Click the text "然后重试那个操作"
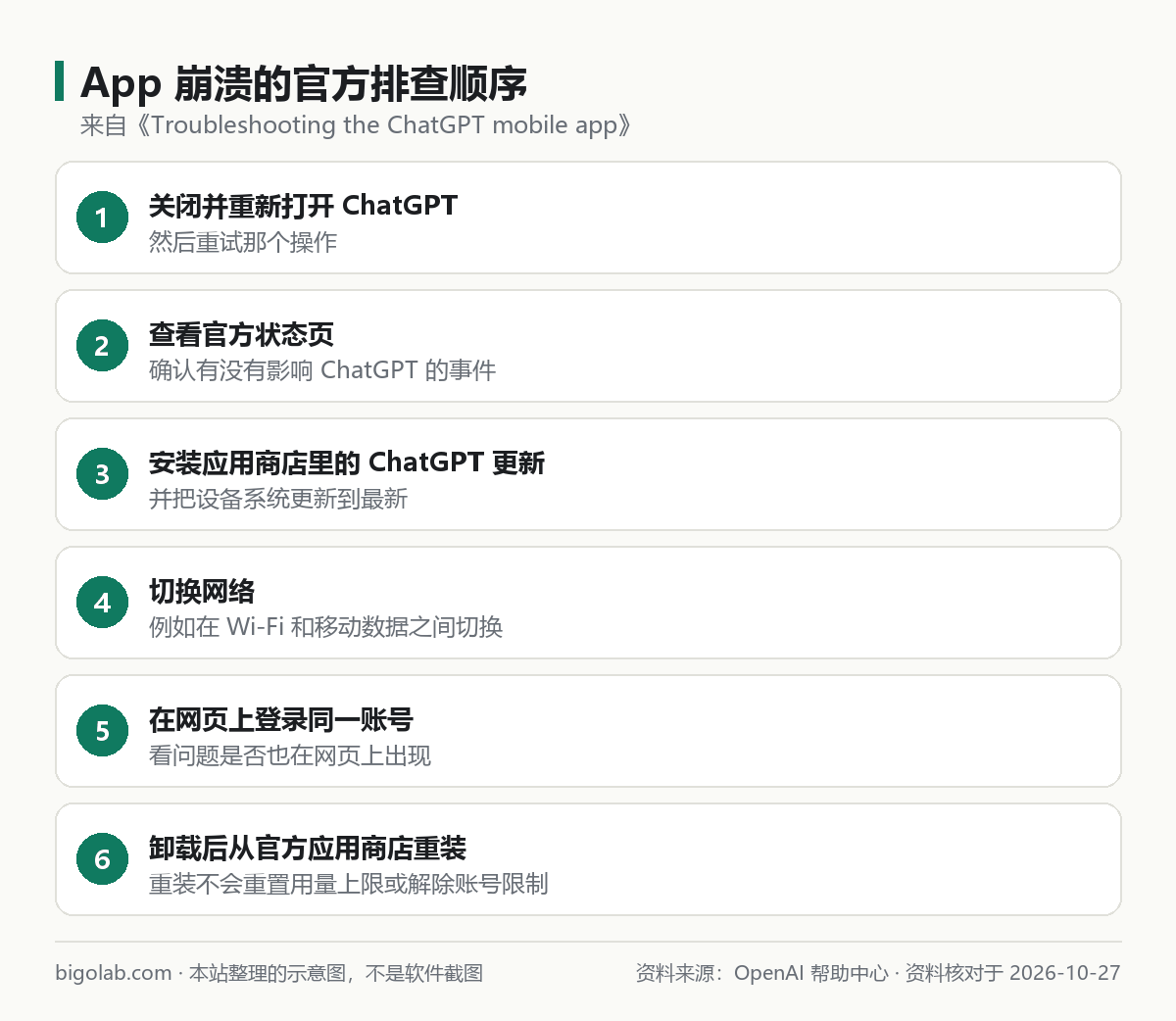 (x=243, y=242)
